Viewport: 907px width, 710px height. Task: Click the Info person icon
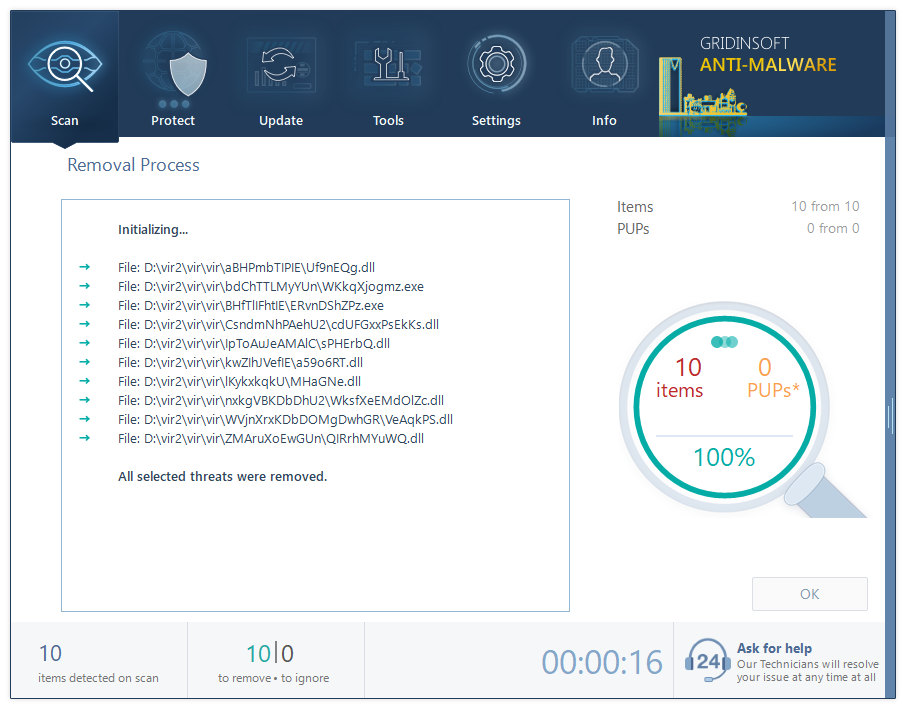coord(604,66)
